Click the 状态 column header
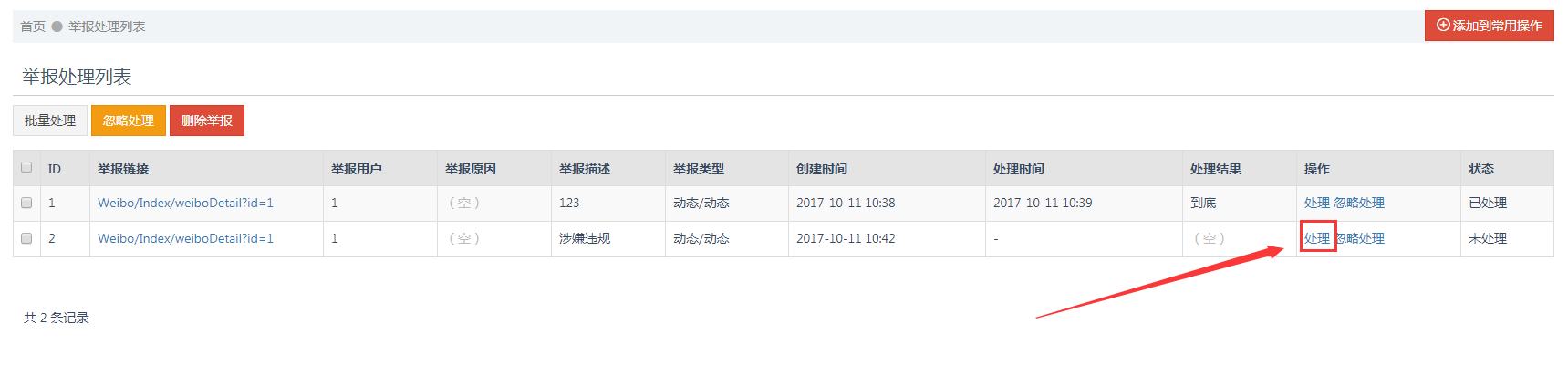 tap(1481, 169)
